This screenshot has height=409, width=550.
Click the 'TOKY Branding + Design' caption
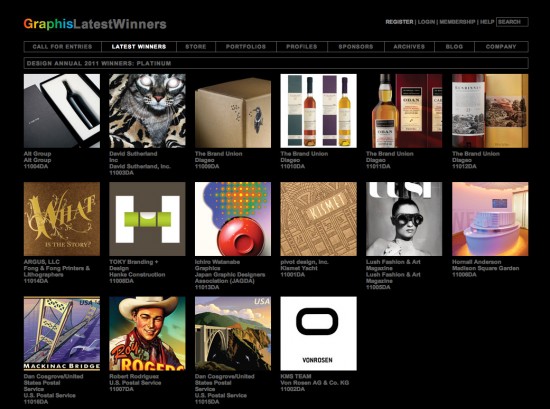coord(134,265)
